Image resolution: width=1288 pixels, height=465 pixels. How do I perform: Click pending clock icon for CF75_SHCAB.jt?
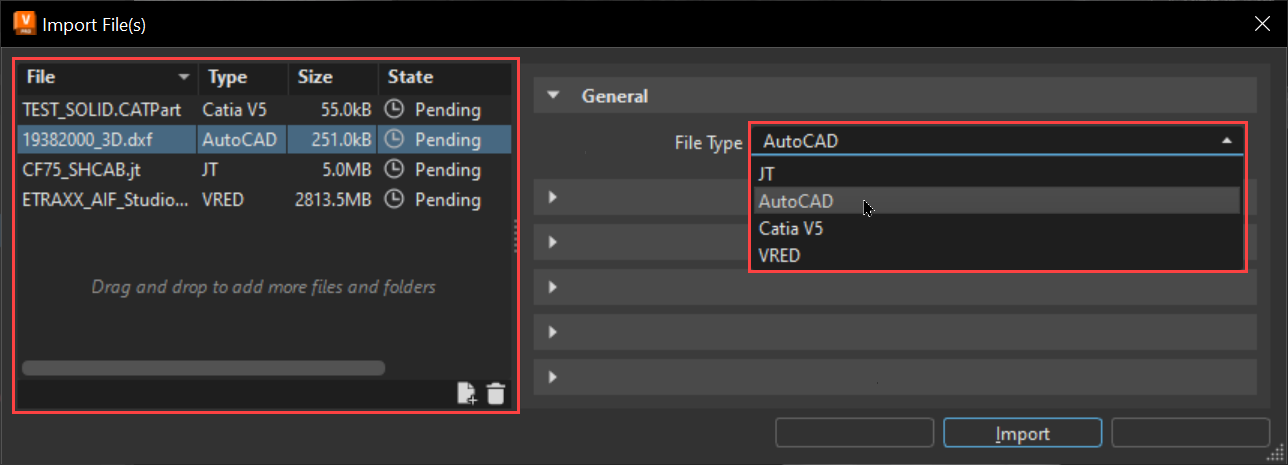pyautogui.click(x=395, y=170)
